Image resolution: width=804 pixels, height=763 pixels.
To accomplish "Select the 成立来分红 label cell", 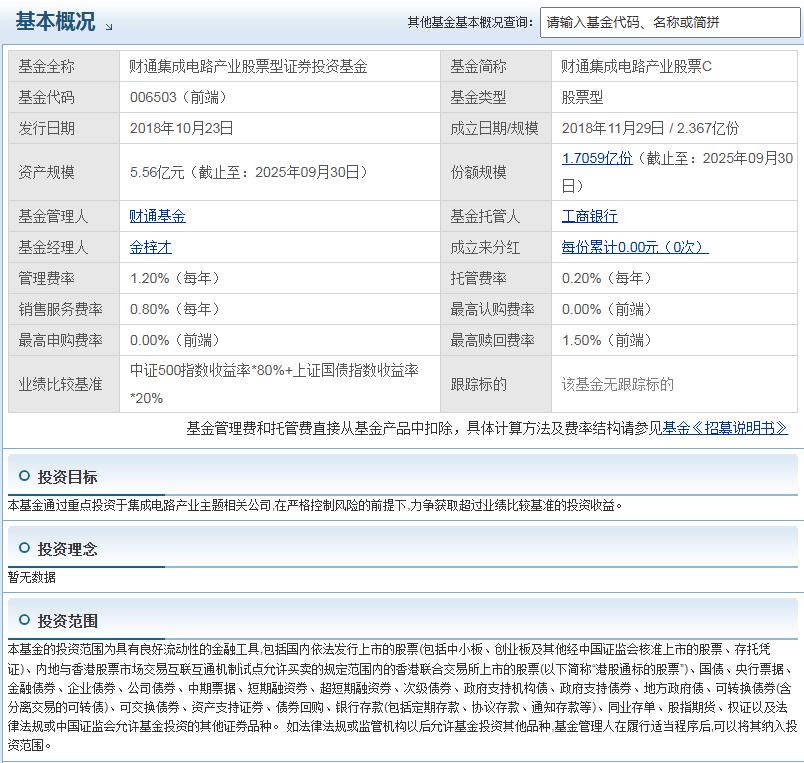I will pyautogui.click(x=496, y=247).
